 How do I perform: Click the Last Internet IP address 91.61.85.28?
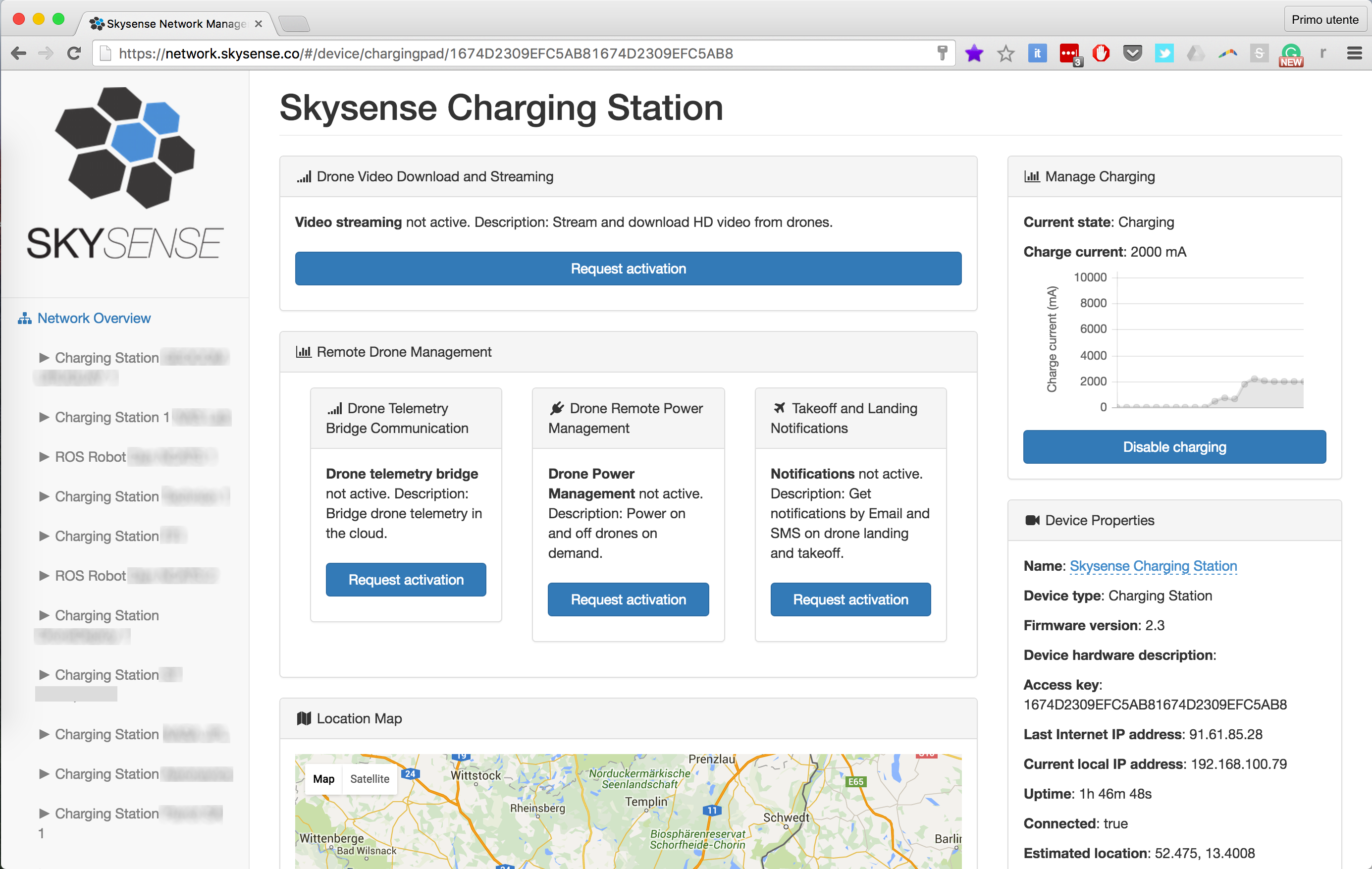coord(1225,734)
